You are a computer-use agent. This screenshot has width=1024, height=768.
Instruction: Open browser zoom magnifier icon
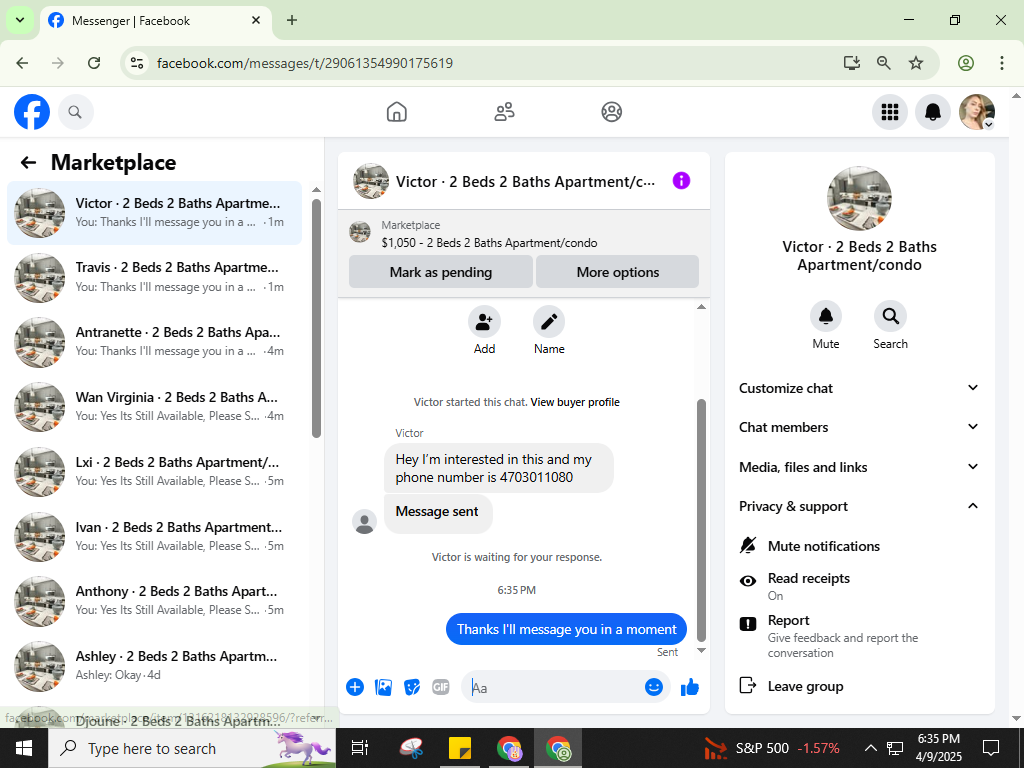coord(884,63)
